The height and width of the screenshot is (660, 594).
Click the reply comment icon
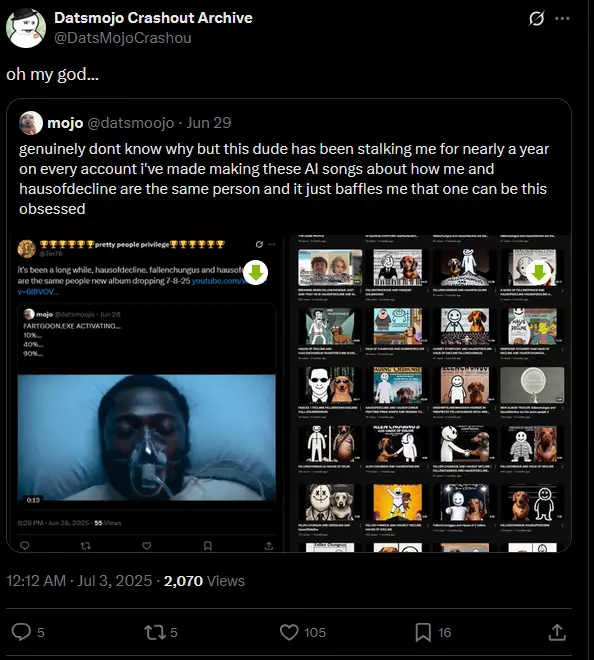tap(21, 632)
